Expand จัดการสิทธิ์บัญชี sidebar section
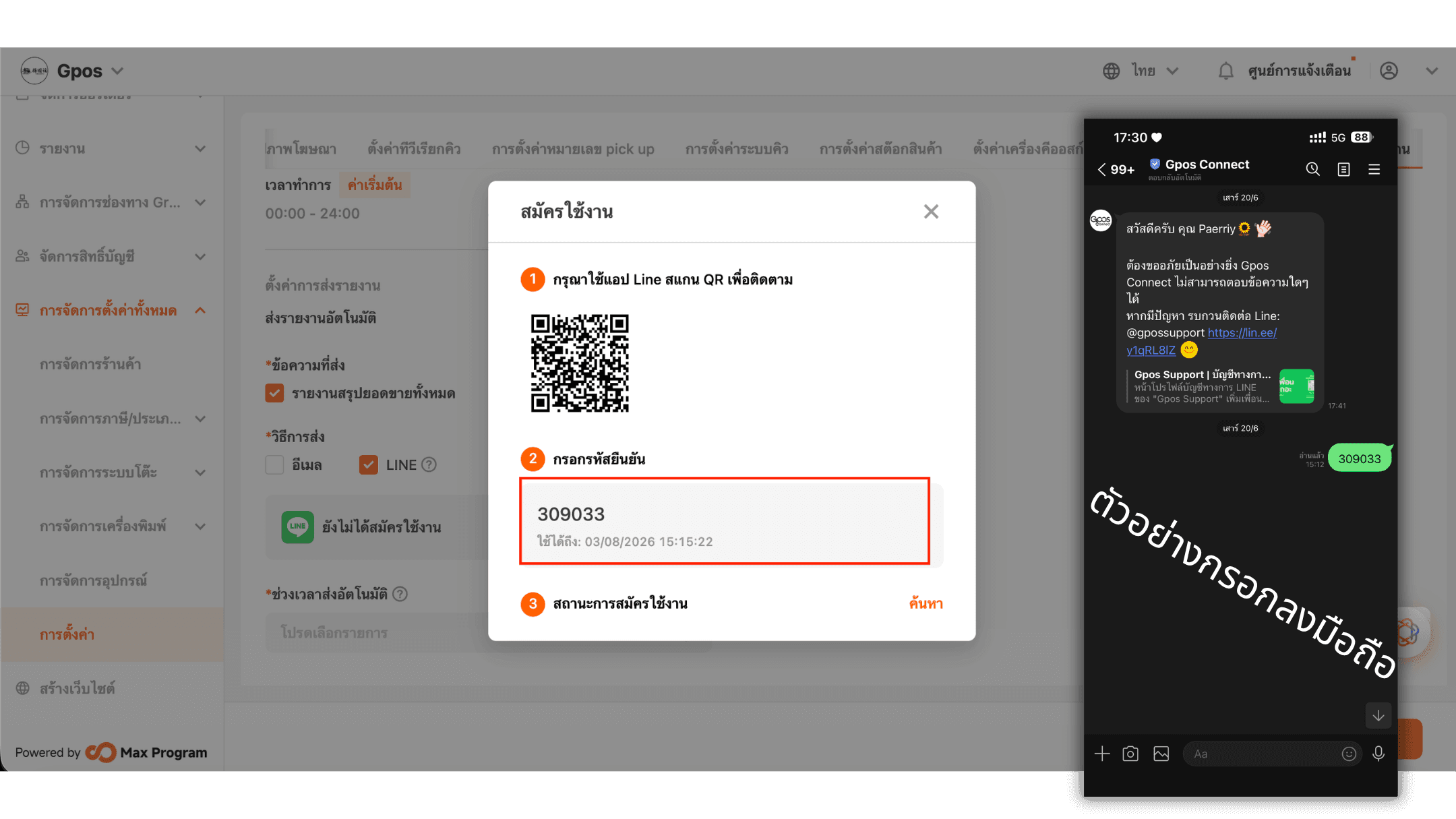The height and width of the screenshot is (819, 1456). coord(200,256)
